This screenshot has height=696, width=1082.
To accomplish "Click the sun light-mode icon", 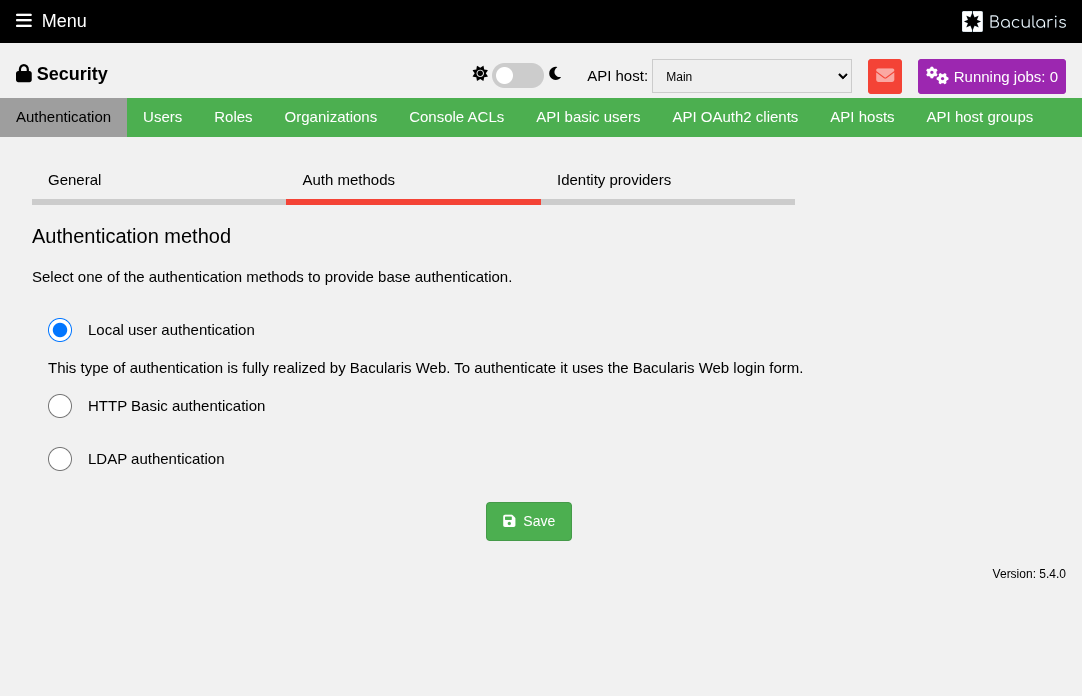I will coord(480,73).
